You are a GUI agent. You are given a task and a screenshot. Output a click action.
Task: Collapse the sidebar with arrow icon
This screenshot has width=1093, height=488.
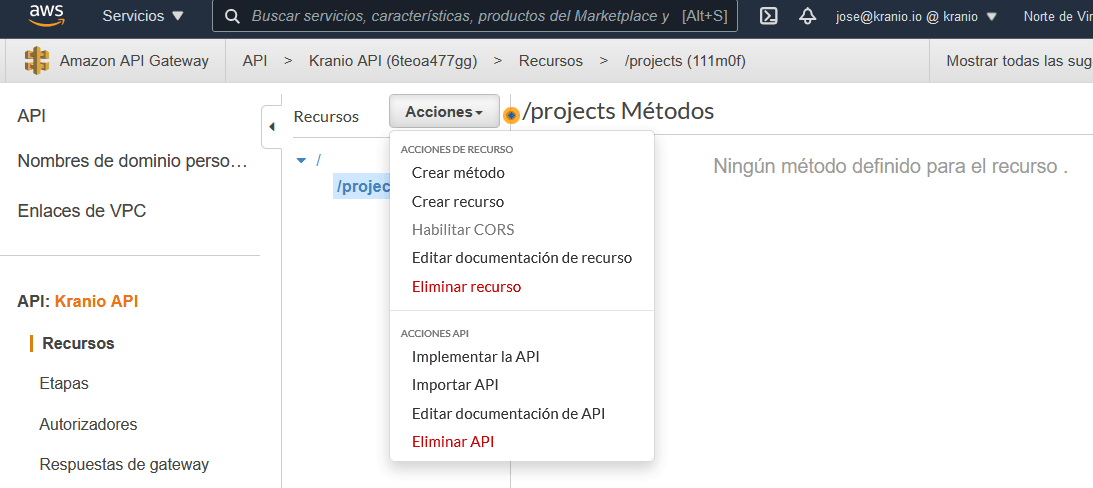270,127
